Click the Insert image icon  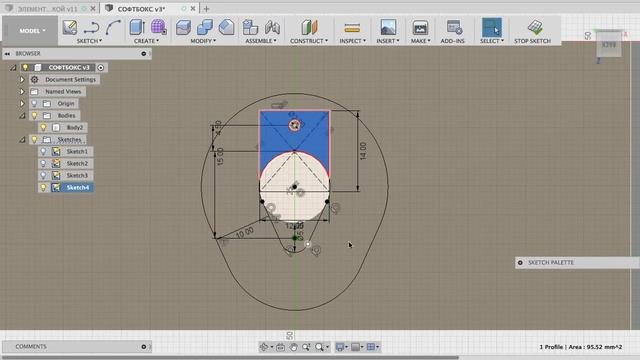388,27
